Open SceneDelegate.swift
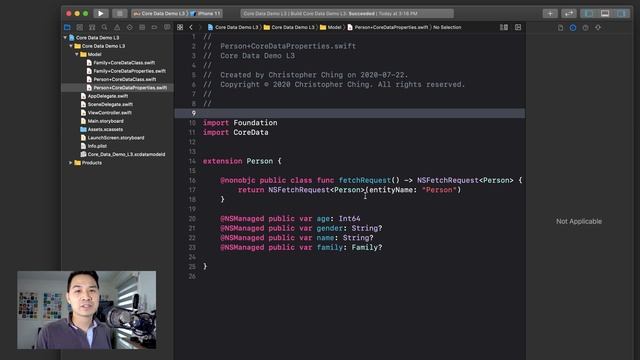640x360 pixels. (107, 104)
